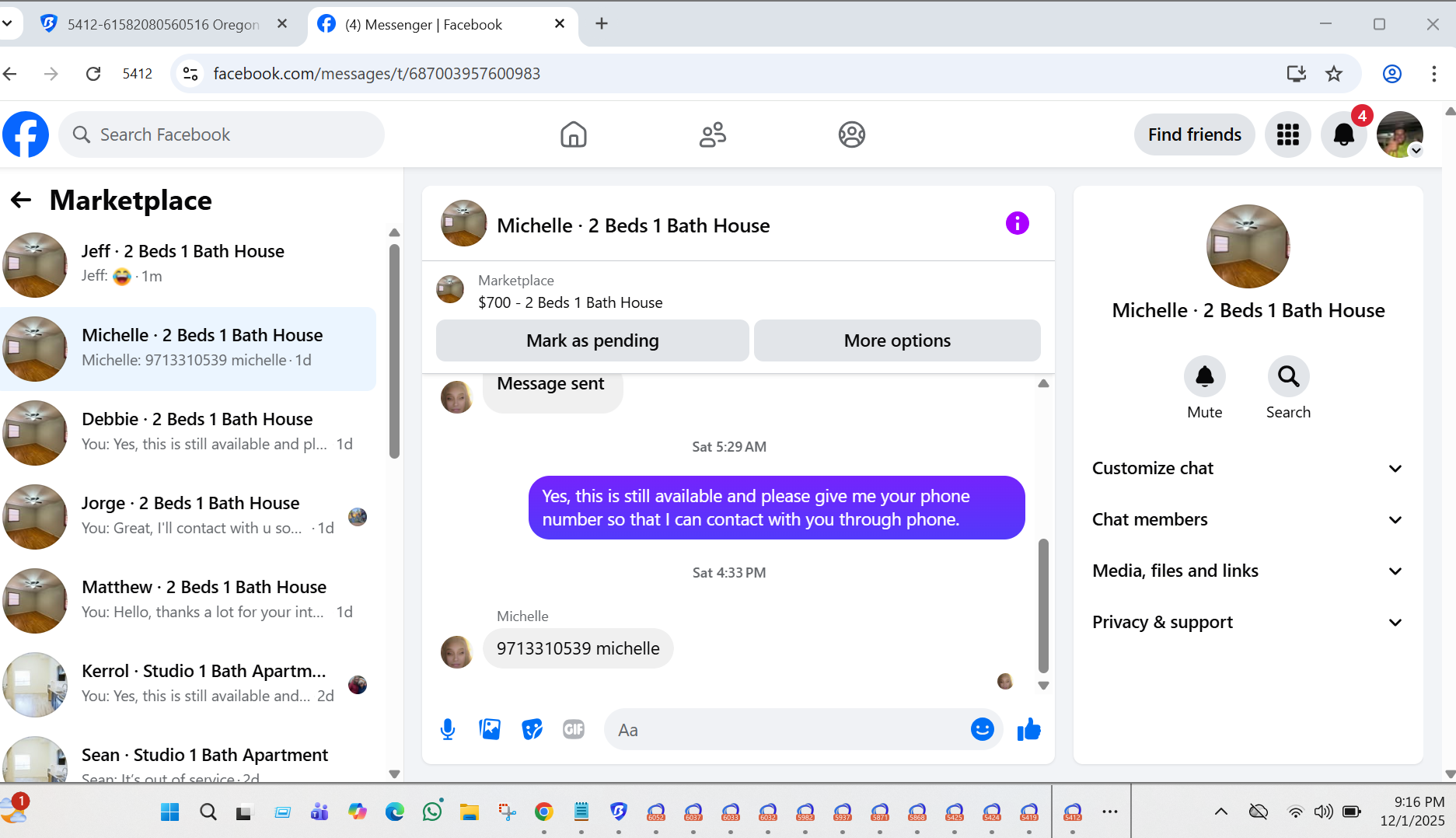Open Windows Start menu
This screenshot has width=1456, height=838.
[x=169, y=812]
